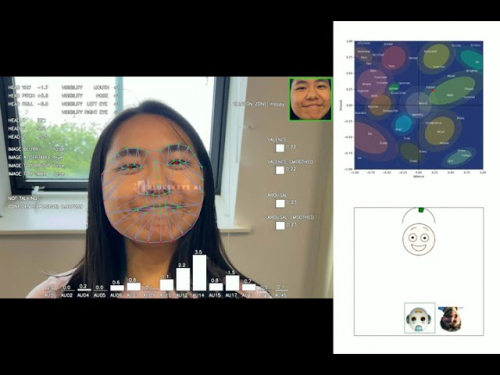Screen dimensions: 500x375
Task: Click the white box under VALENCE SMOOTHED
Action: coord(280,170)
